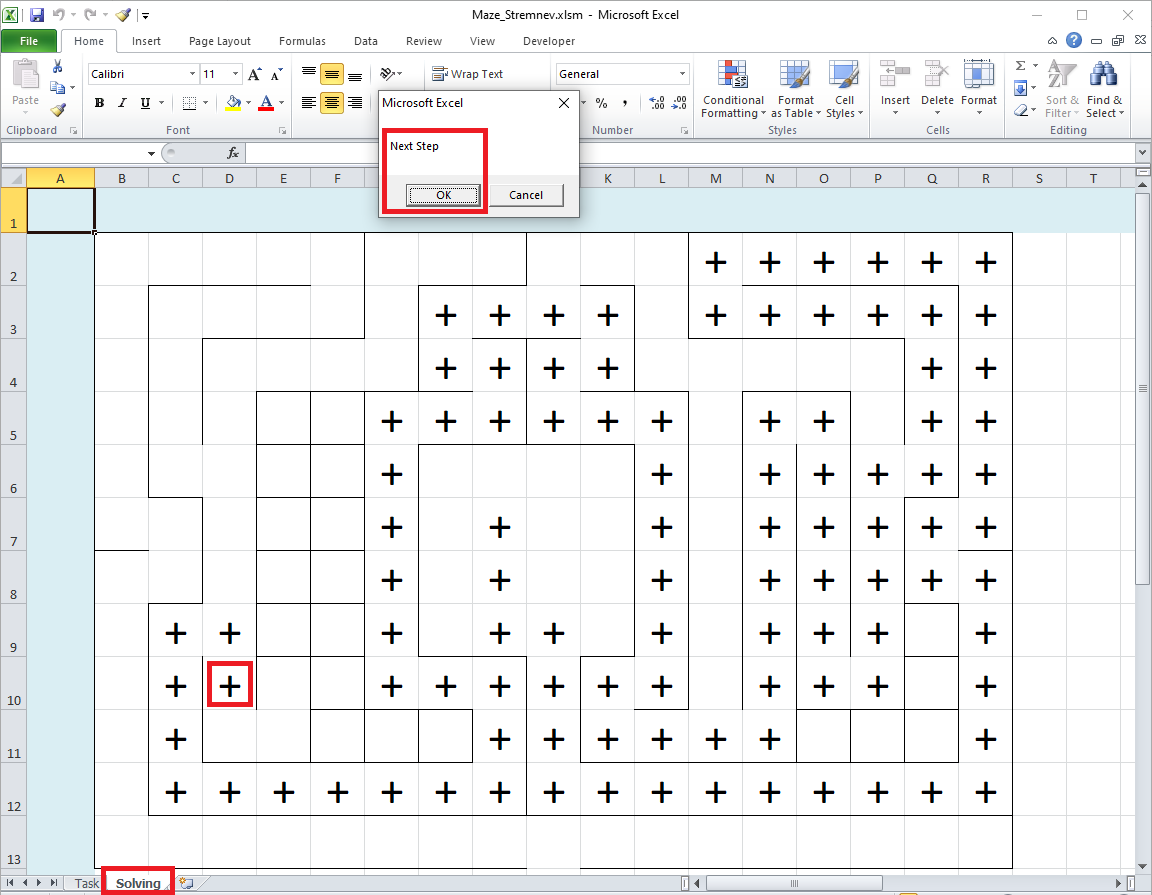Toggle Top Align vertical alignment
The image size is (1152, 895).
pos(309,73)
